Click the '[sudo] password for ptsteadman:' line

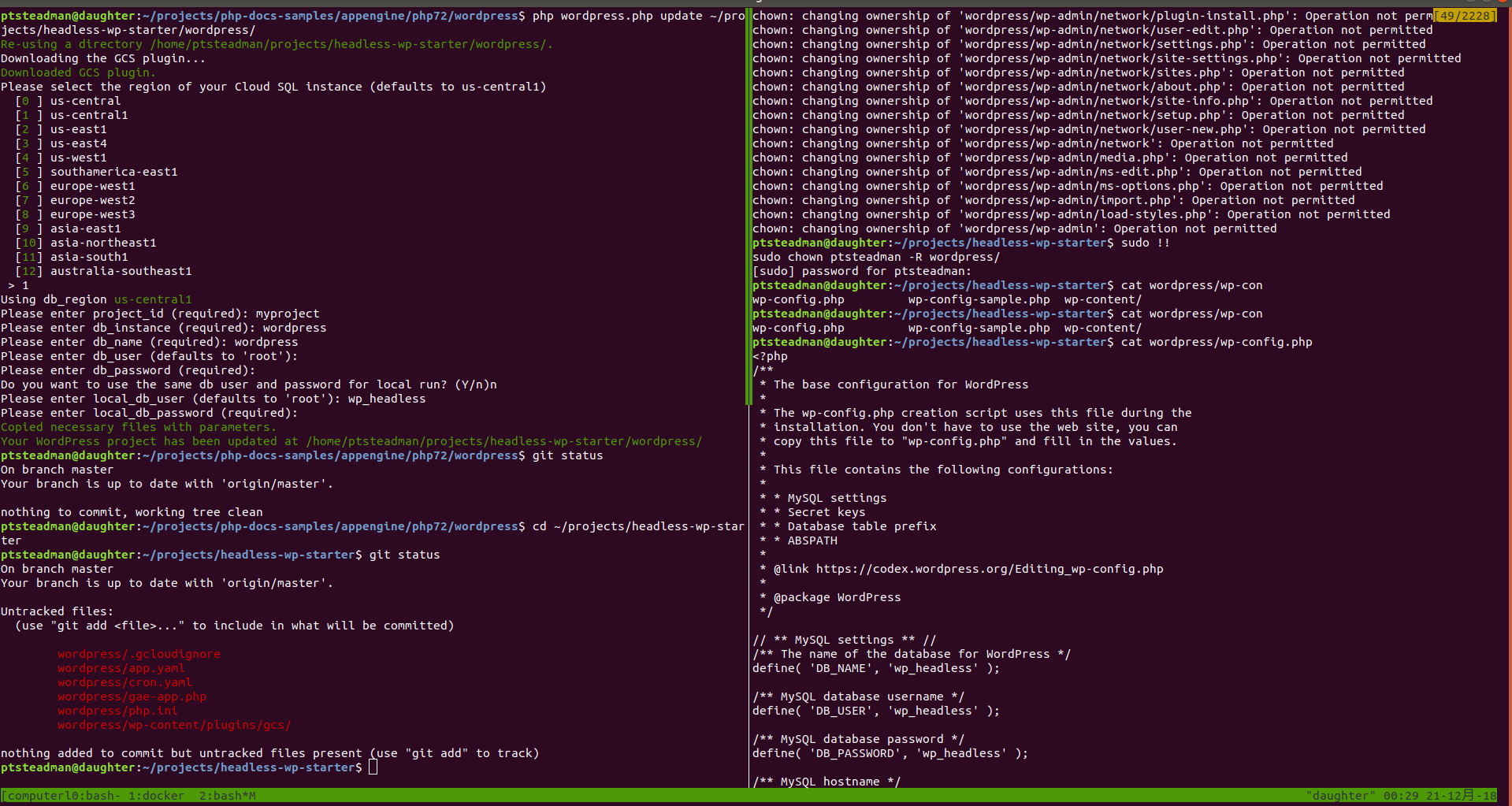pos(862,271)
